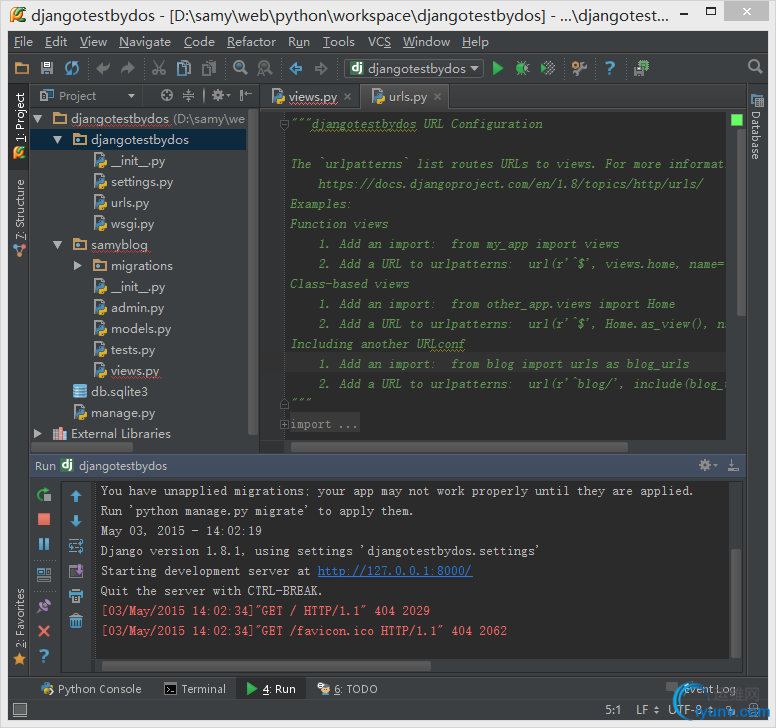Click the Redo arrow icon
This screenshot has width=776, height=728.
click(x=128, y=68)
